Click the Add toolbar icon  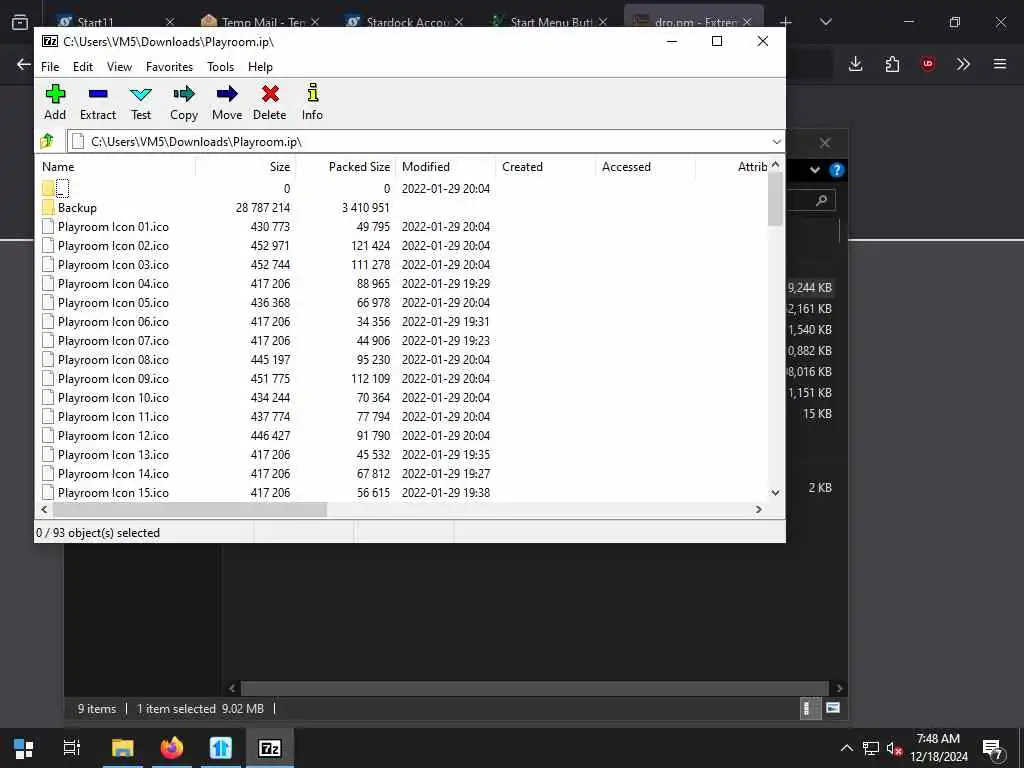point(55,94)
